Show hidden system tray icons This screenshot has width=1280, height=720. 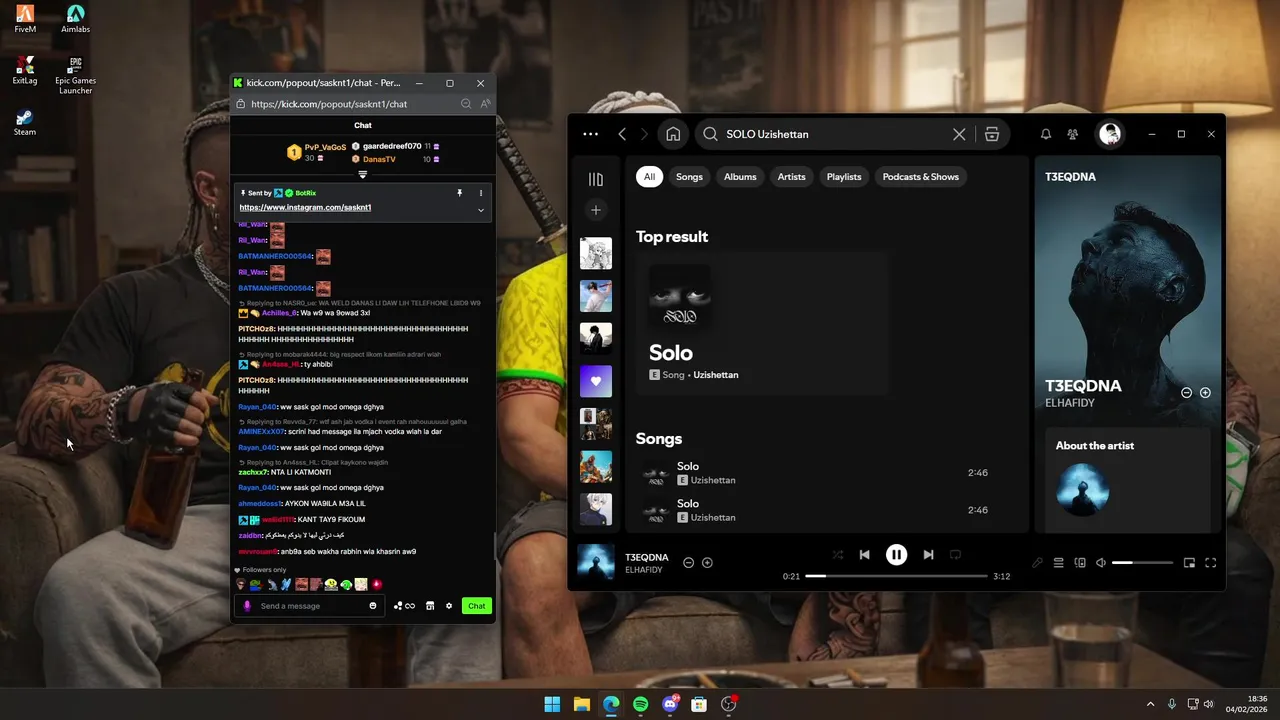tap(1150, 704)
